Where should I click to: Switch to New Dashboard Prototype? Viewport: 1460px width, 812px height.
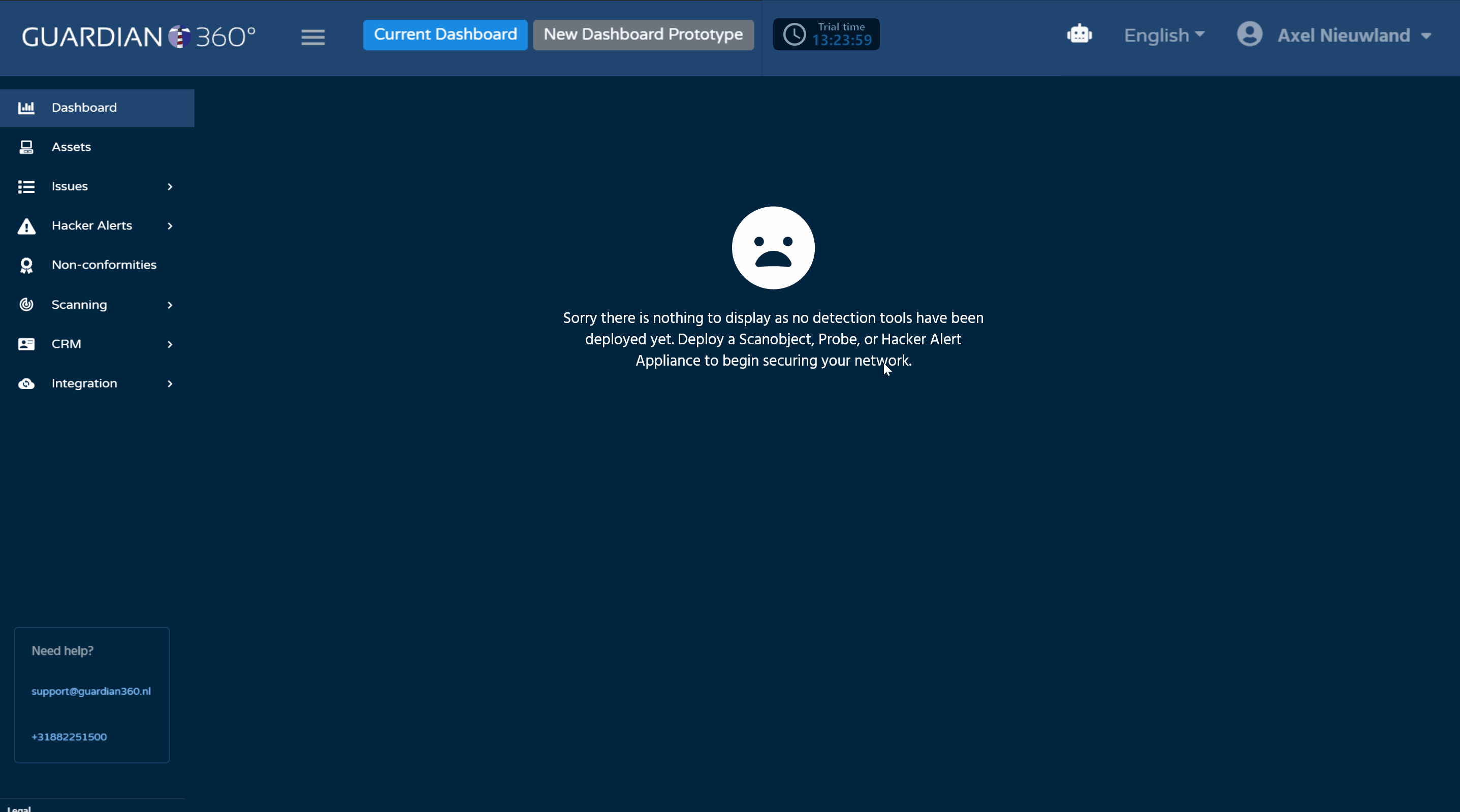tap(643, 35)
